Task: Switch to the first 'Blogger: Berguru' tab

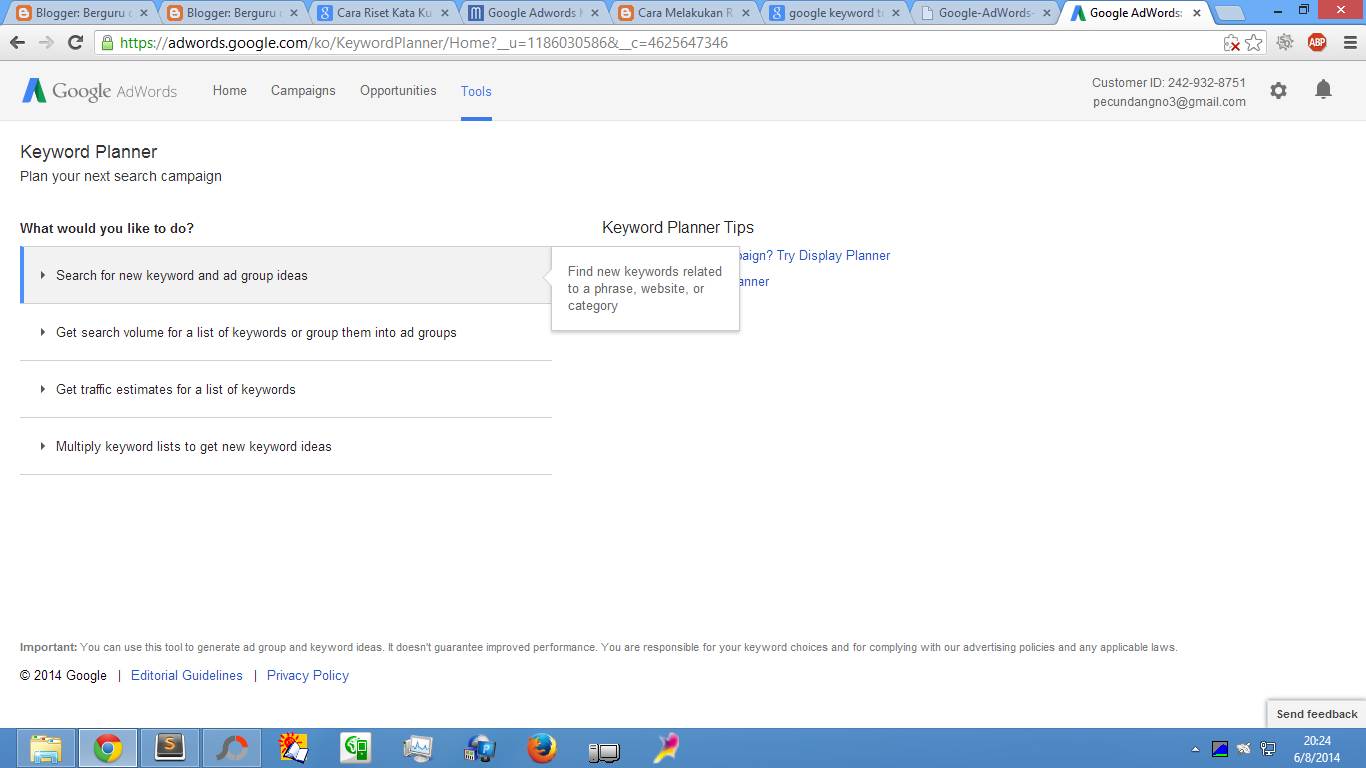Action: (x=82, y=13)
